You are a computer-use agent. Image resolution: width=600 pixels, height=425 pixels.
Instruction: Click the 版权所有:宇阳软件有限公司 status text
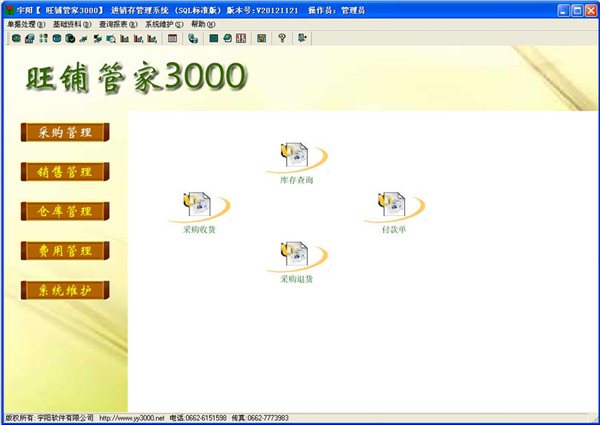coord(49,418)
